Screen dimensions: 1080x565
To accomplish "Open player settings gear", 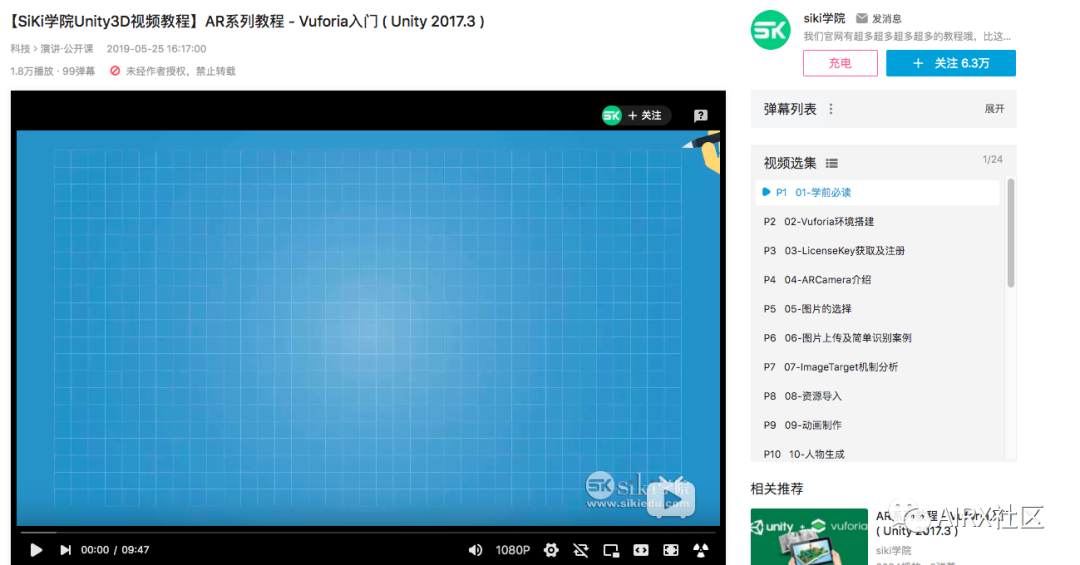I will tap(551, 550).
